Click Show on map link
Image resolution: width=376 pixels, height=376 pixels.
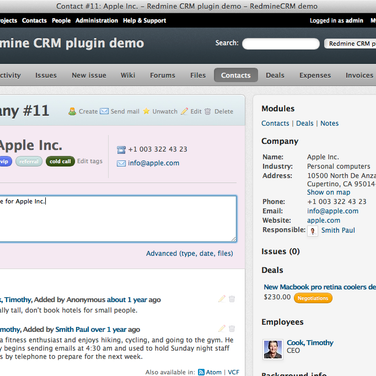[x=328, y=192]
